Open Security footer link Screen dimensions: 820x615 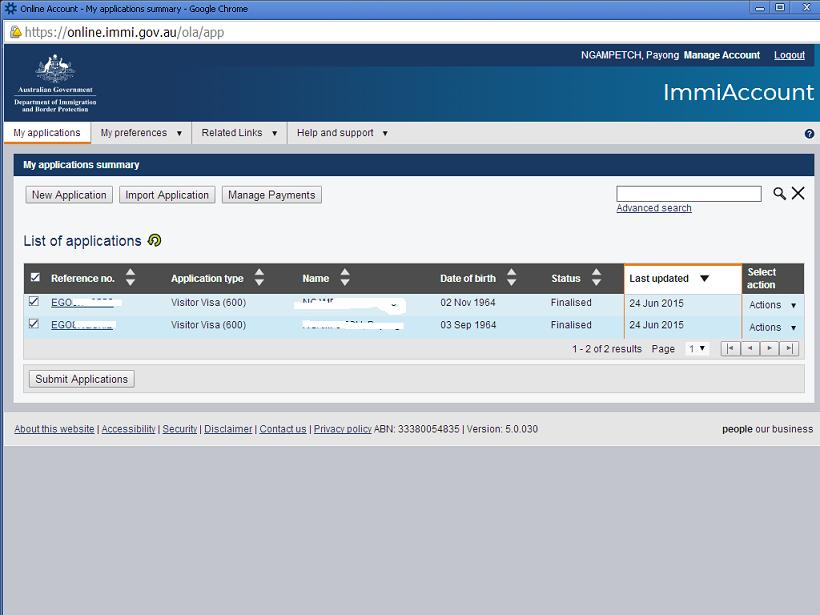pyautogui.click(x=179, y=429)
